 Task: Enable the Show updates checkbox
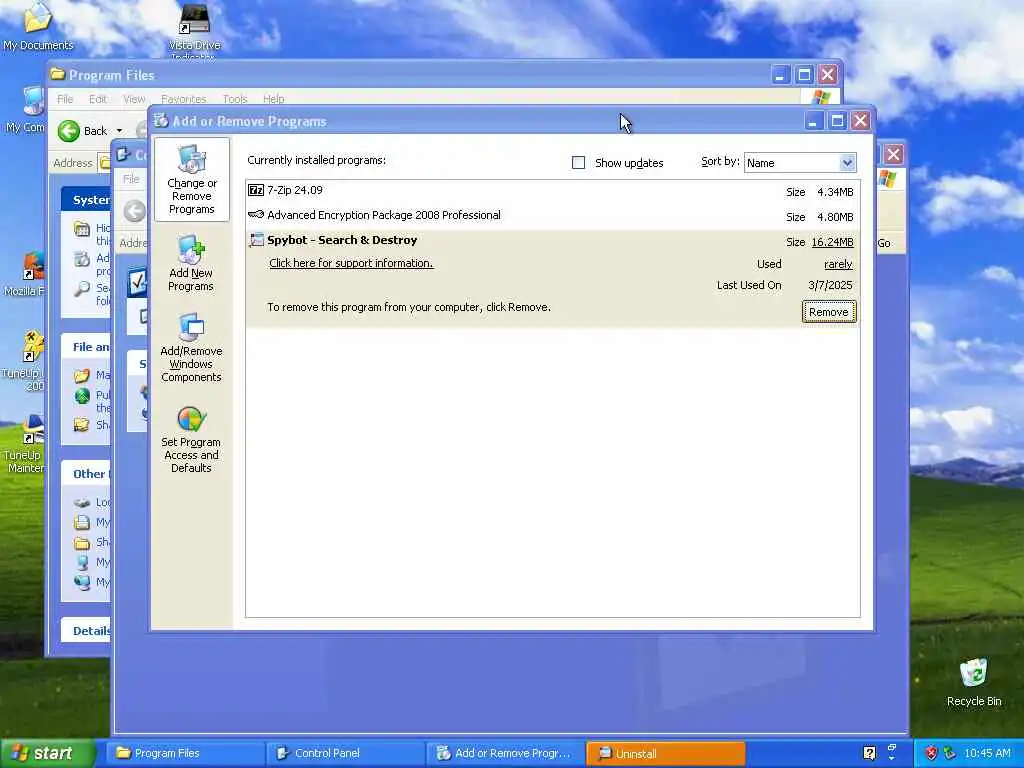pos(578,163)
